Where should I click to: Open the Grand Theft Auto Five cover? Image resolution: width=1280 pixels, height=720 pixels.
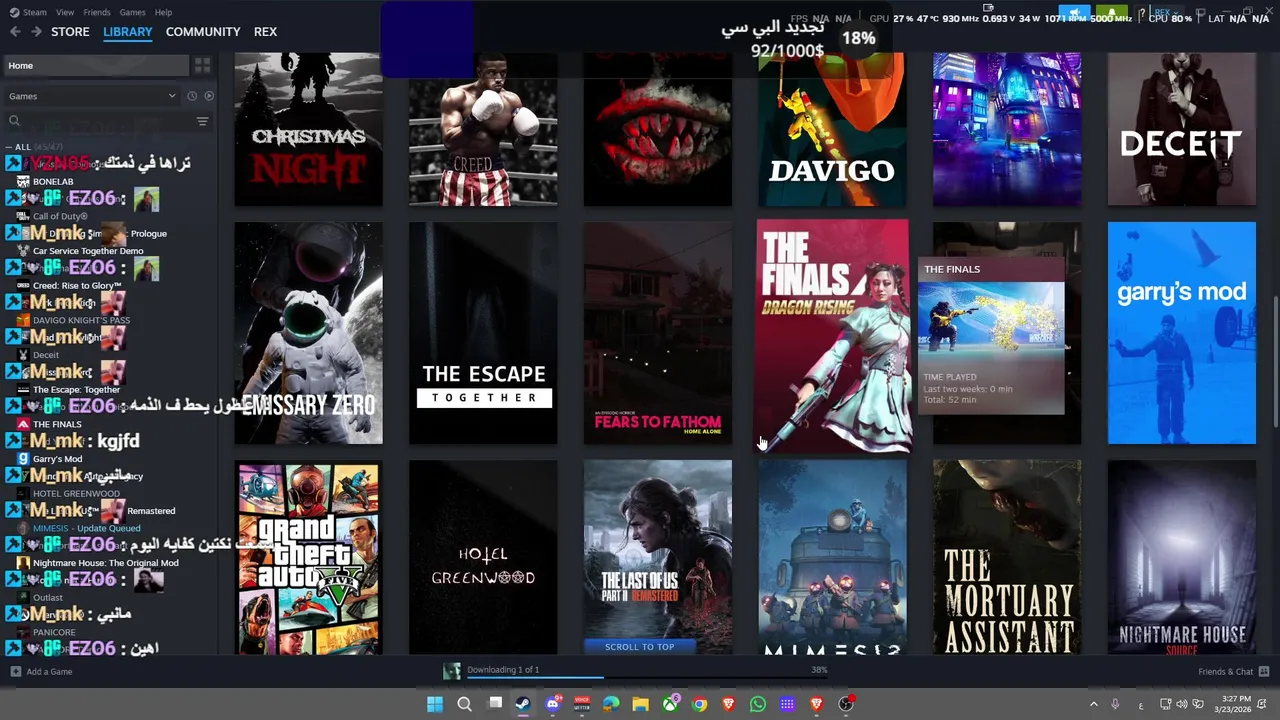pyautogui.click(x=308, y=557)
